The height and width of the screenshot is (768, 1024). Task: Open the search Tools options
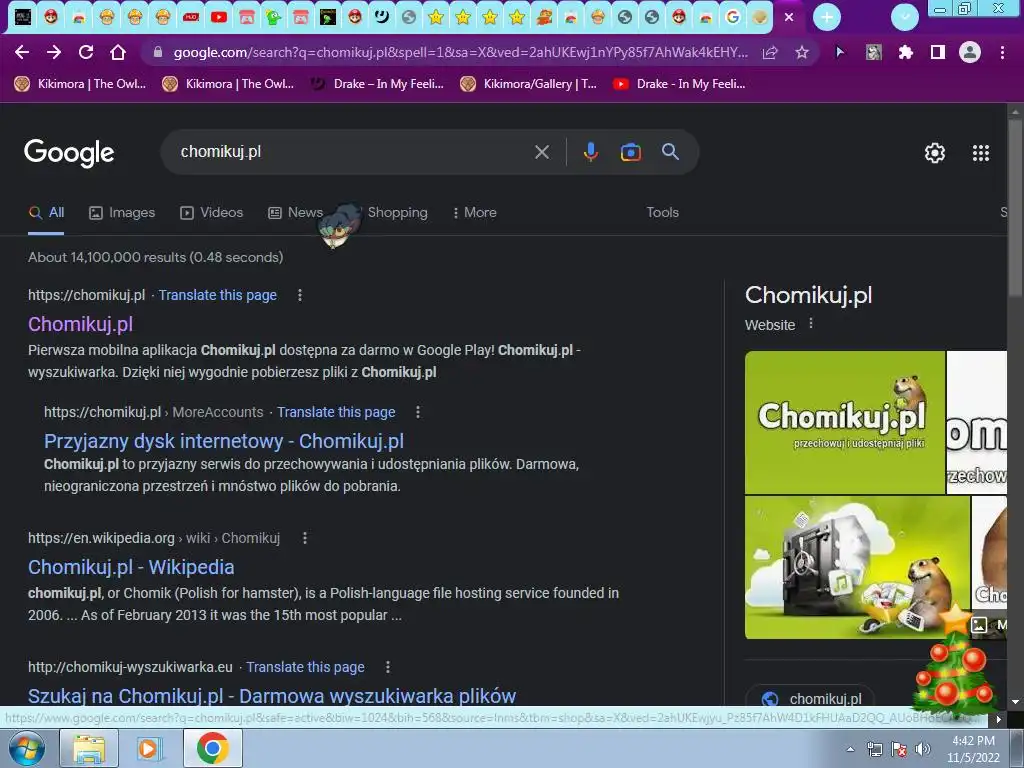tap(662, 212)
